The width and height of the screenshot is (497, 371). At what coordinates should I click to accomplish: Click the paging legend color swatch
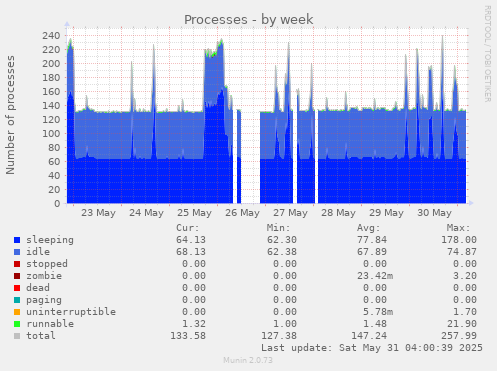click(x=17, y=300)
